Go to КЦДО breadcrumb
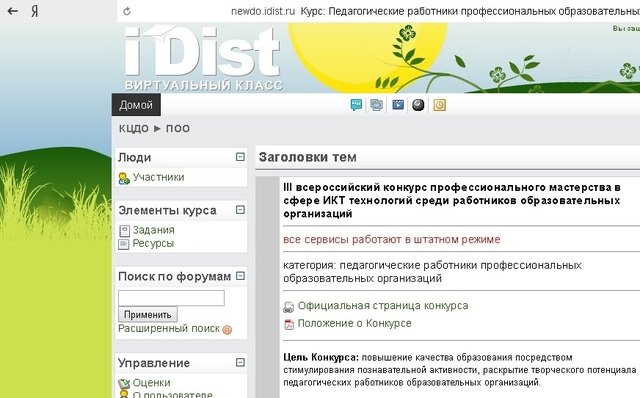The height and width of the screenshot is (398, 640). tap(134, 128)
